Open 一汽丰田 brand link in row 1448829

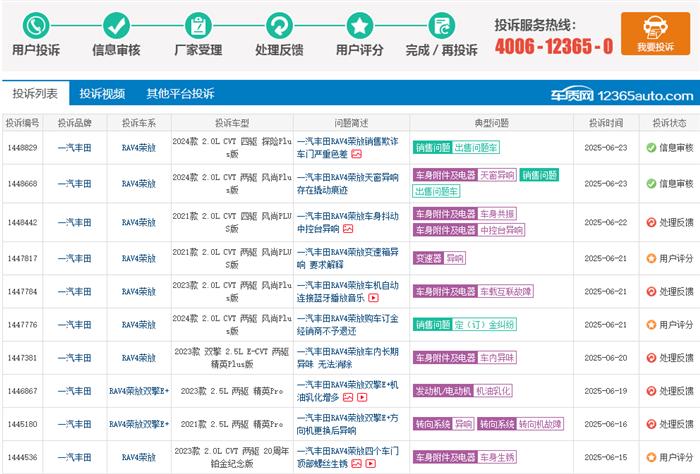pos(75,148)
